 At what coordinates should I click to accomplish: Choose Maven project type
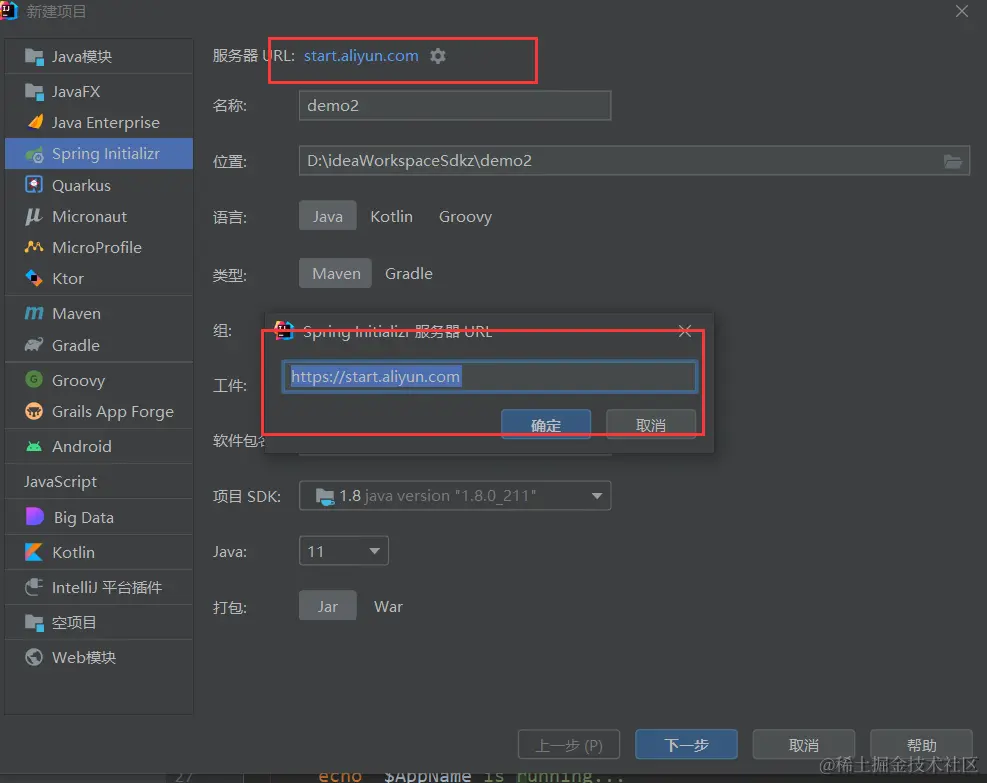336,273
